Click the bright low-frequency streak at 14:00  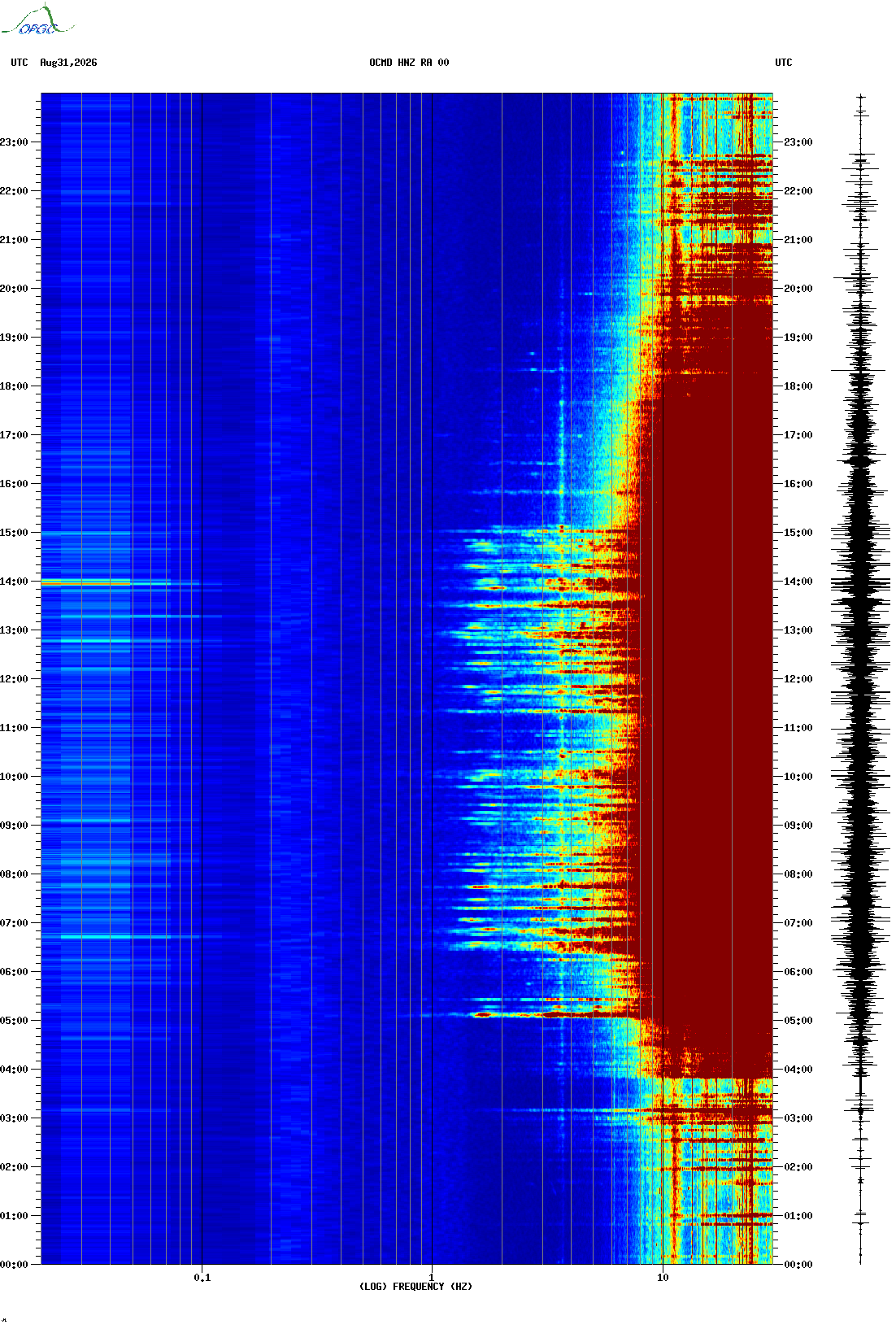(85, 583)
